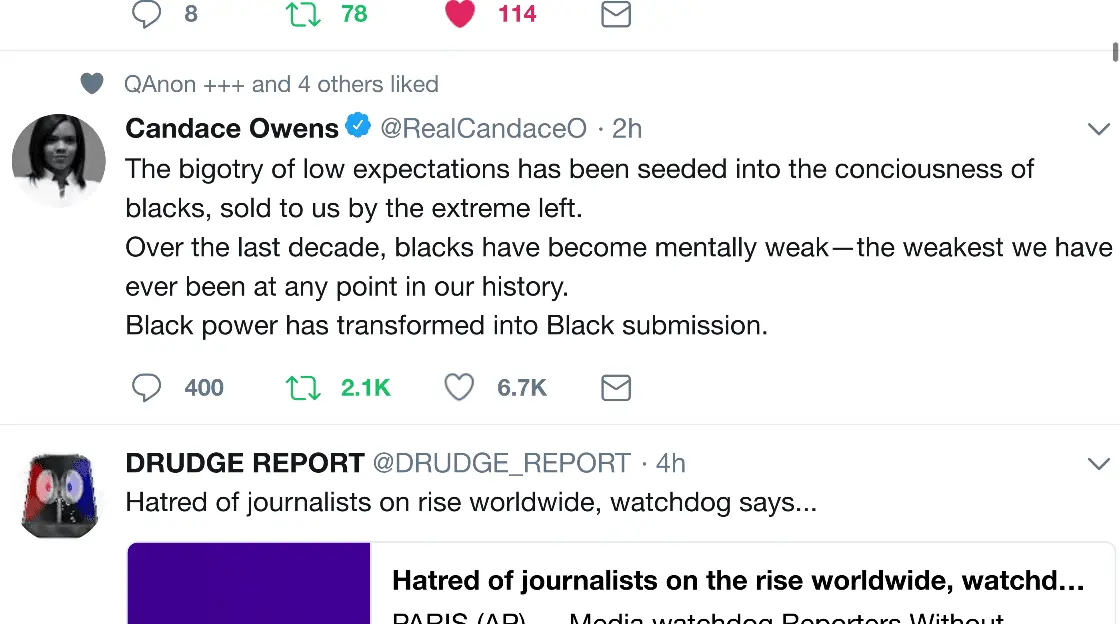Reply to the Candace Owens tweet
The height and width of the screenshot is (624, 1120).
coord(147,388)
